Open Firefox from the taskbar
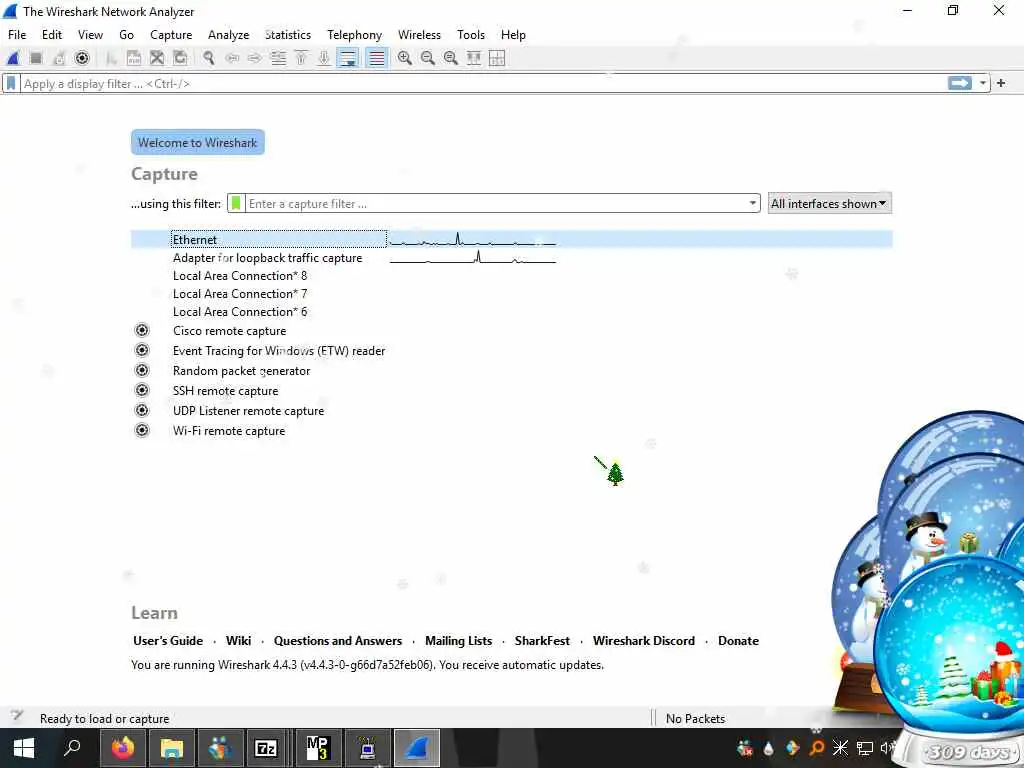The height and width of the screenshot is (768, 1024). (x=122, y=748)
